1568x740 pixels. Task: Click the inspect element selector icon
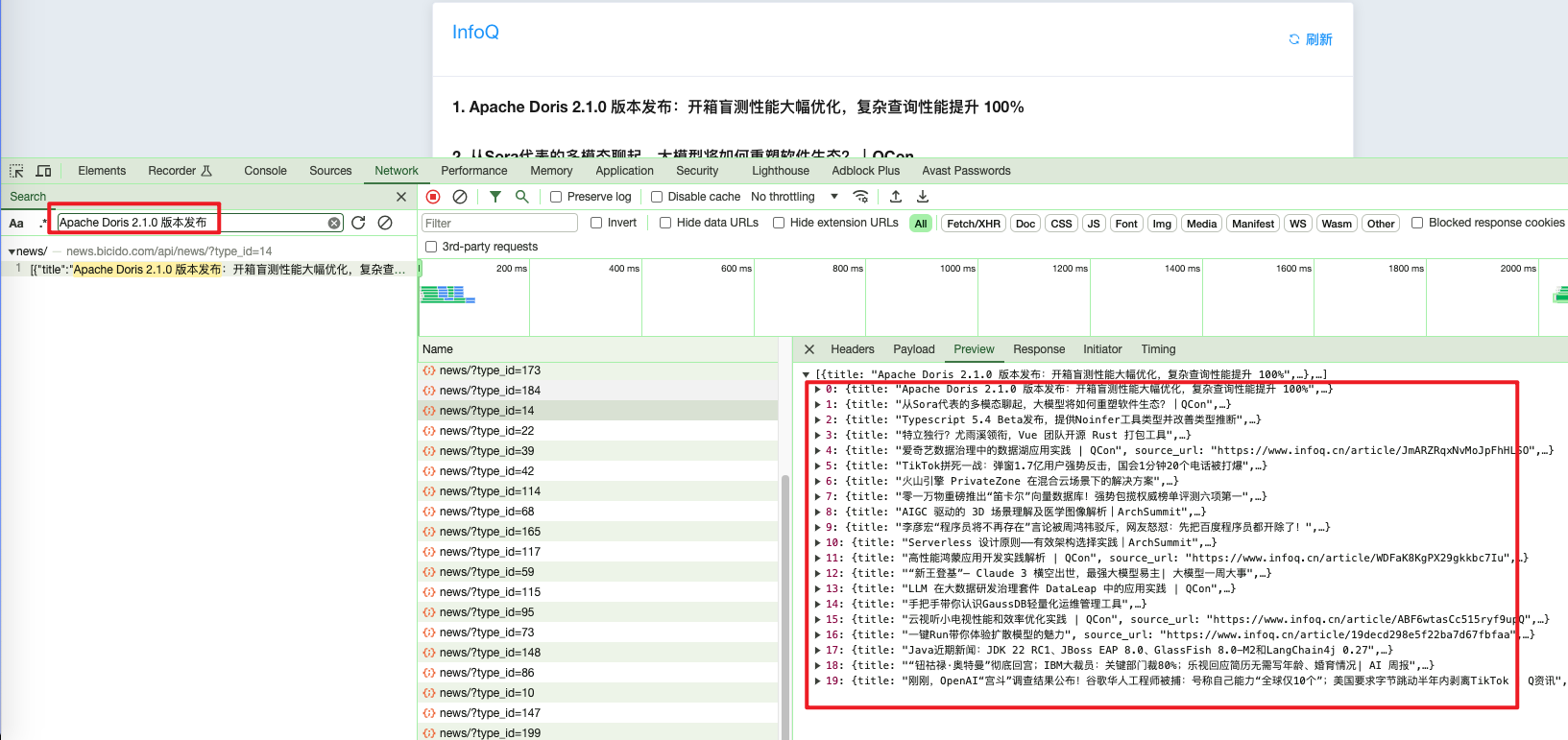pos(16,171)
